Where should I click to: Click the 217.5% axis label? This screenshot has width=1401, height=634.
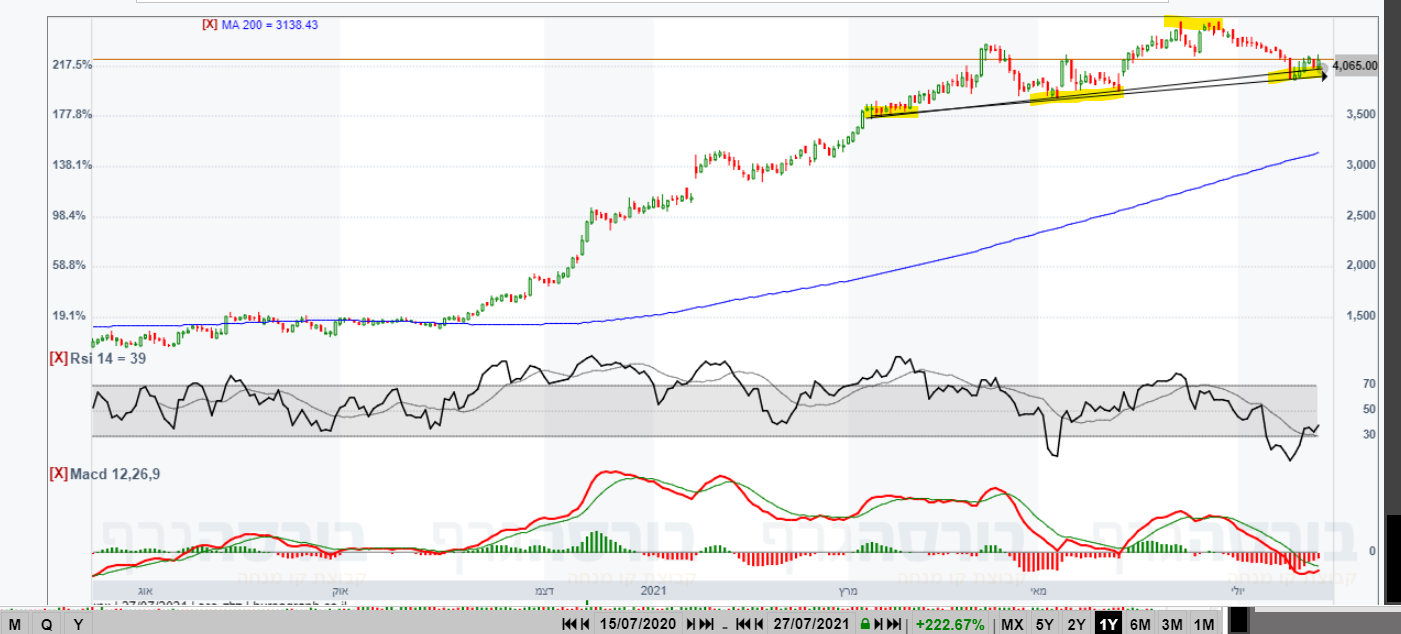click(72, 65)
